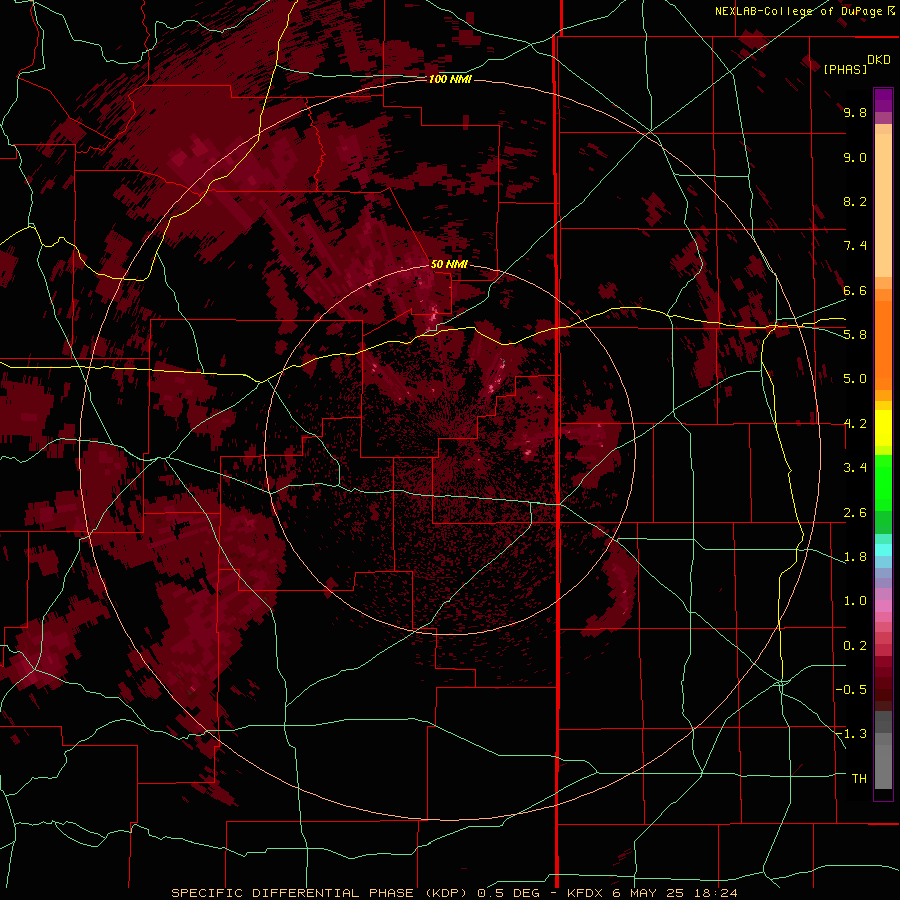Click the -0.5 value on the color scale

click(x=851, y=690)
